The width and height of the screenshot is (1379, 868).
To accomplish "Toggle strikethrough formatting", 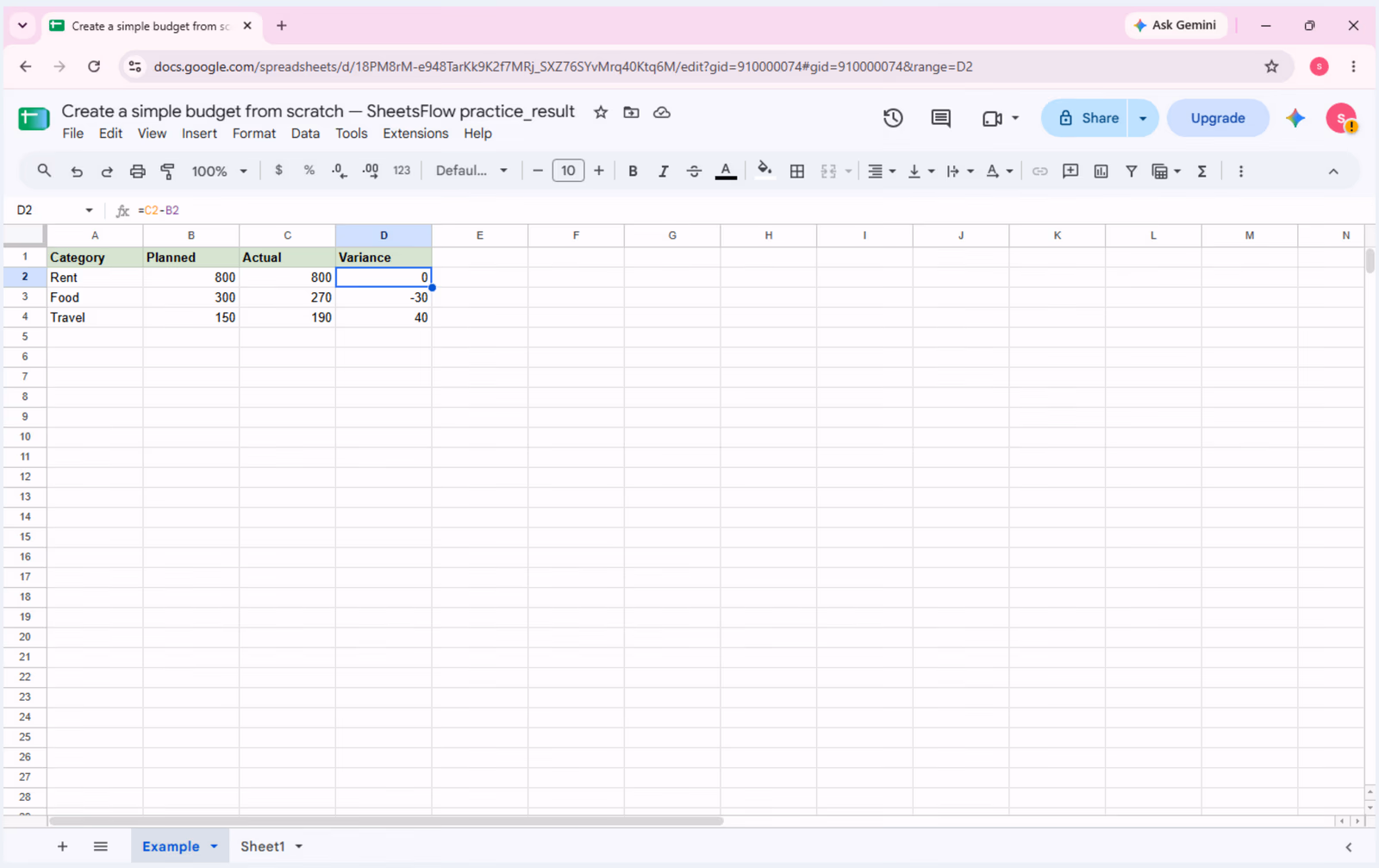I will 694,172.
